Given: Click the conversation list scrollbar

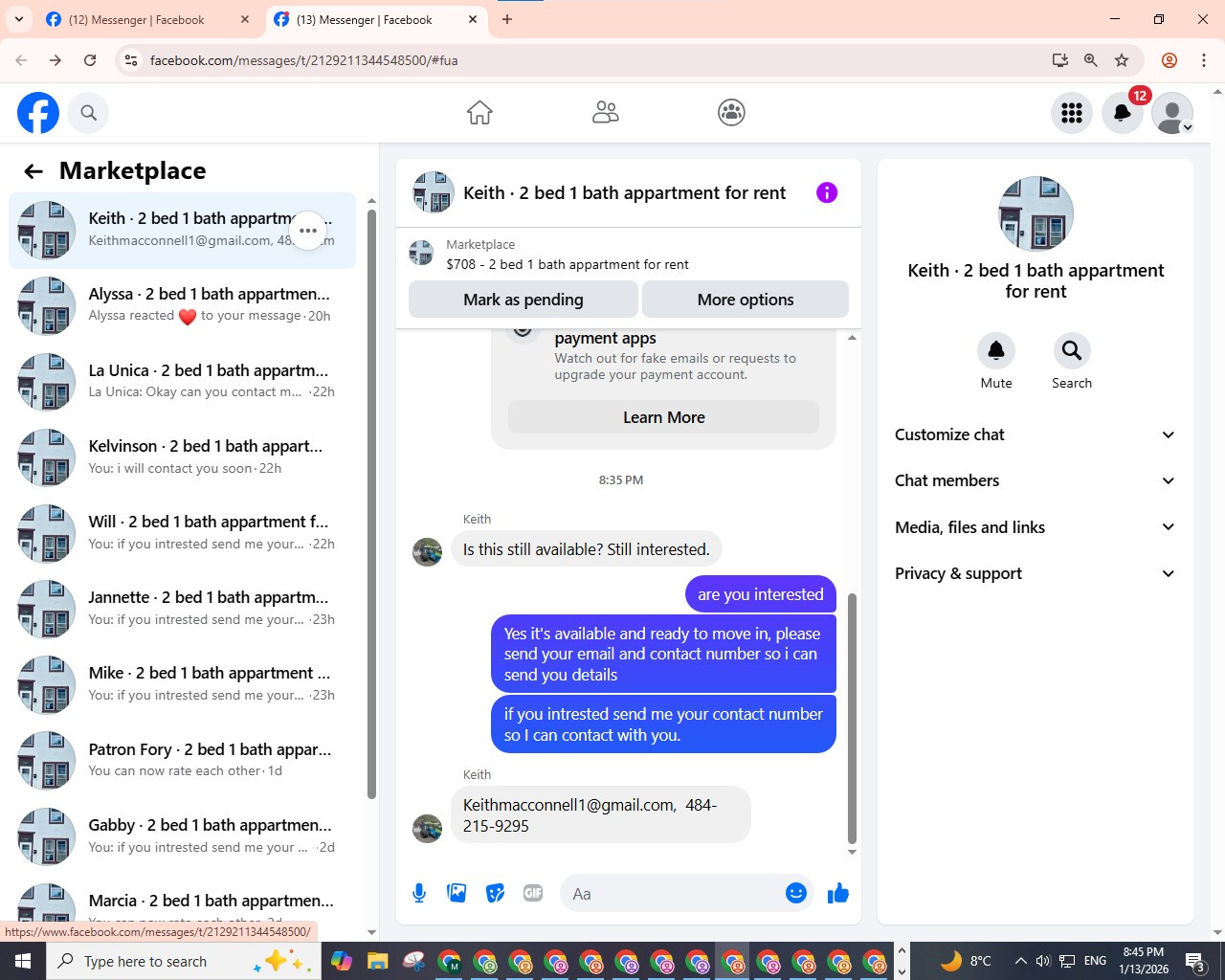Looking at the screenshot, I should click(x=372, y=502).
